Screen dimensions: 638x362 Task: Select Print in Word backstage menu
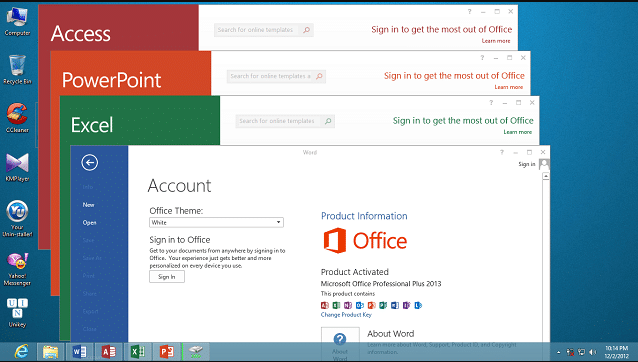[x=89, y=276]
